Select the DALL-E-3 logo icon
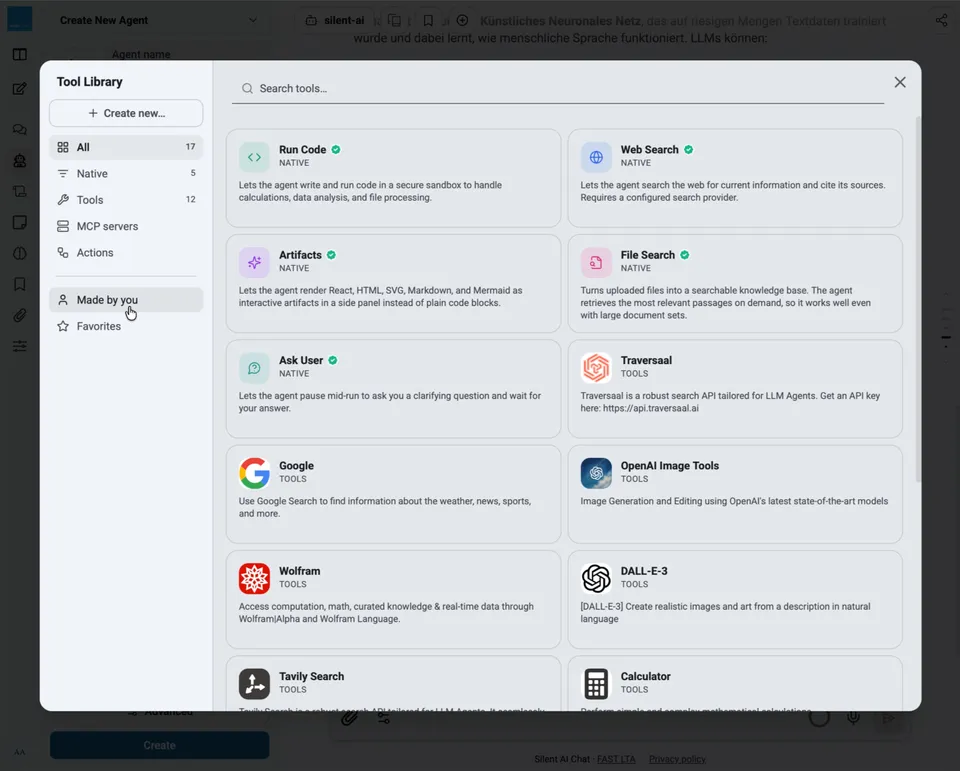 (x=596, y=578)
